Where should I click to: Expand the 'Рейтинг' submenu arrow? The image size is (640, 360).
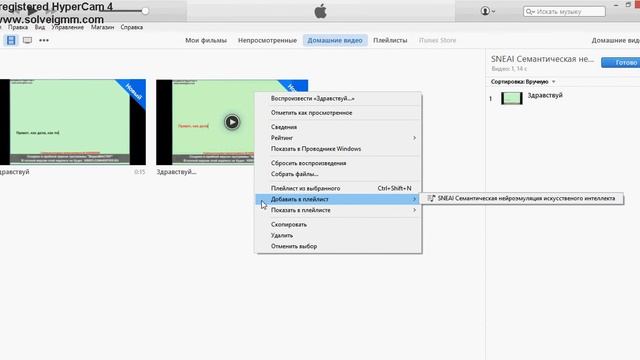pos(414,138)
